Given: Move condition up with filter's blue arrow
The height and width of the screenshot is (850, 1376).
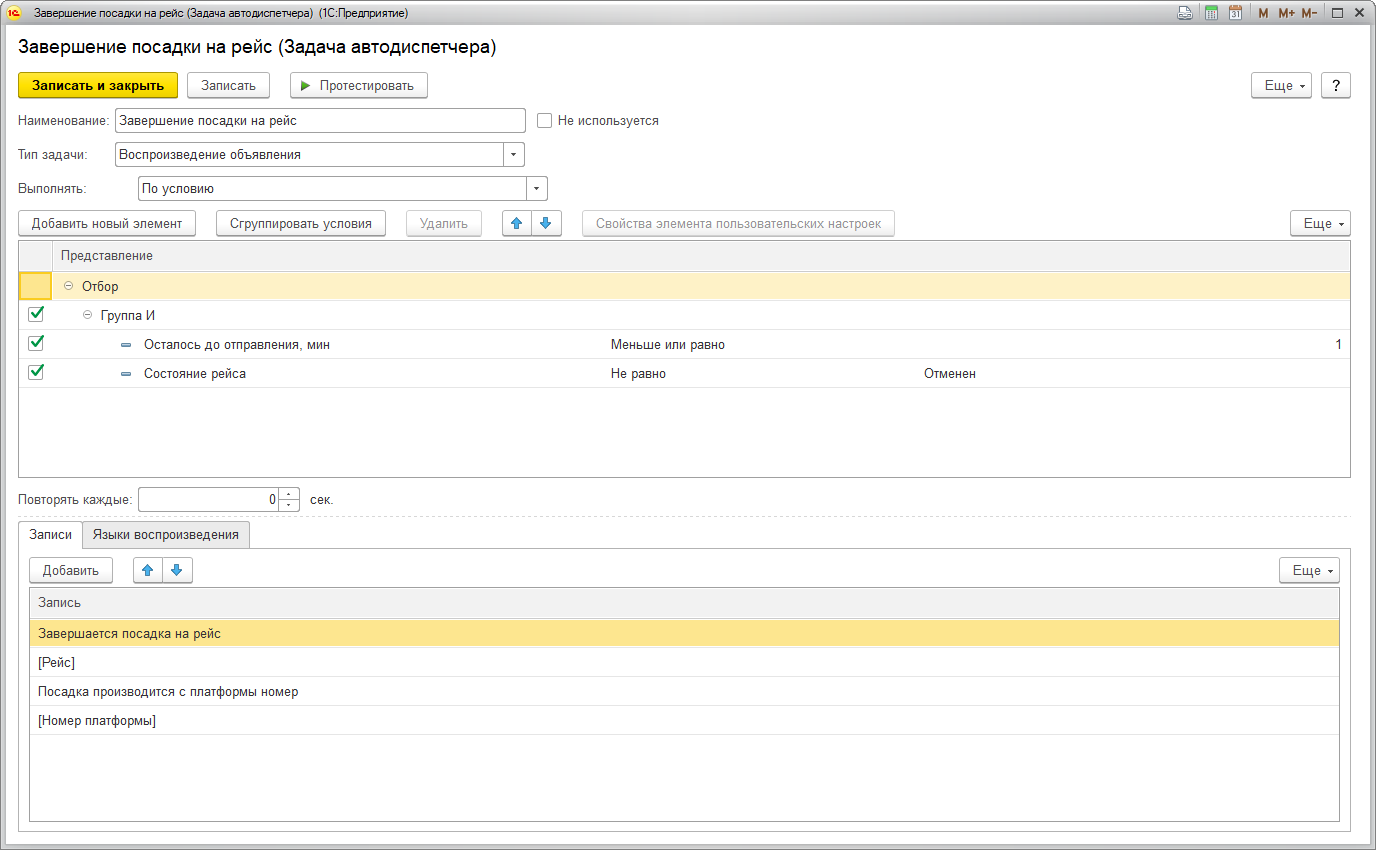Looking at the screenshot, I should (x=517, y=223).
